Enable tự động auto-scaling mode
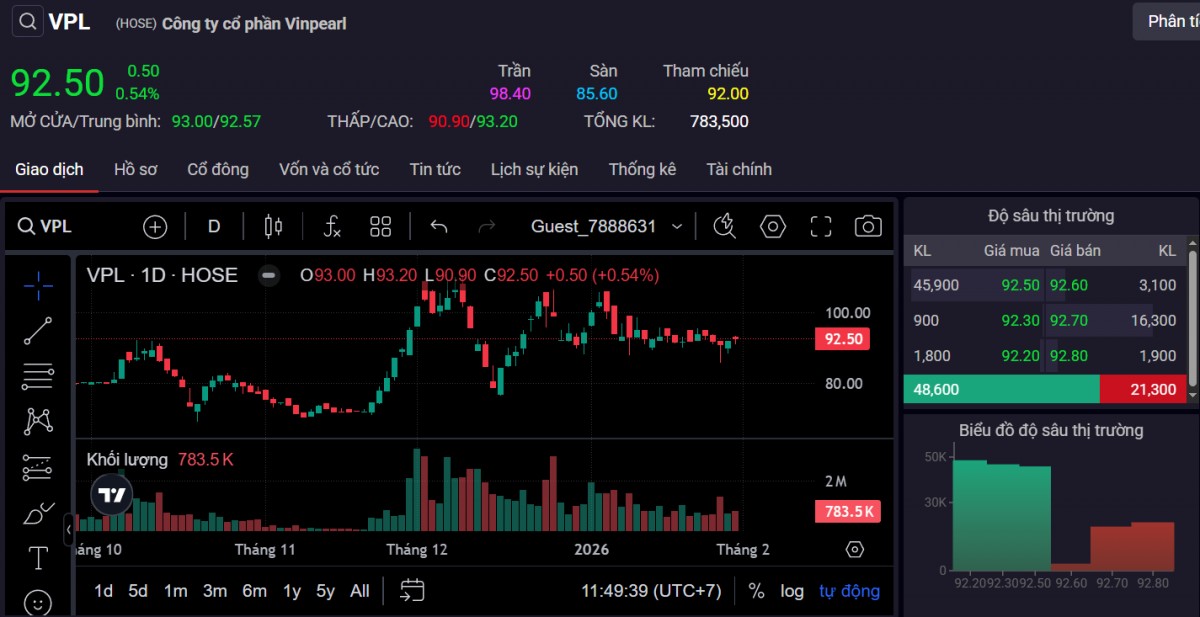This screenshot has width=1200, height=617. pos(848,591)
